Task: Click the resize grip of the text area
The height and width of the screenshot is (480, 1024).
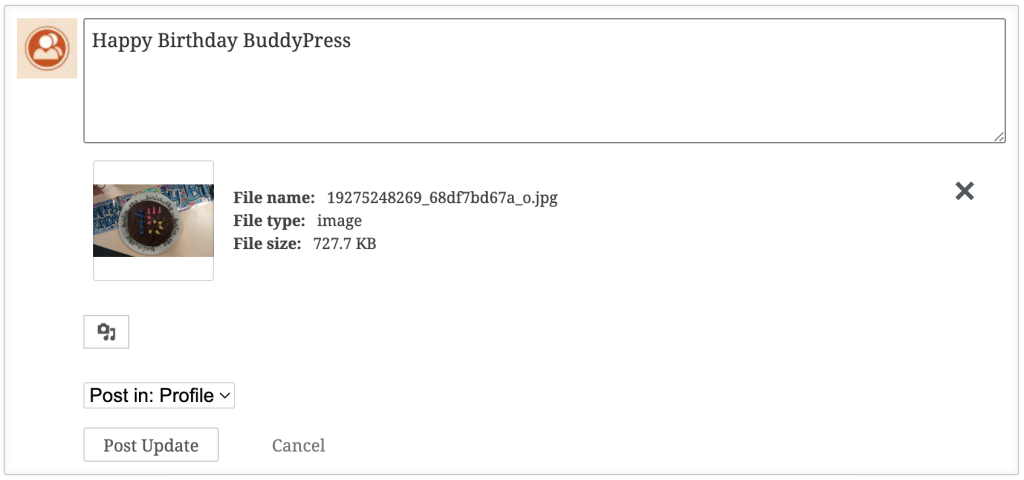Action: tap(999, 136)
